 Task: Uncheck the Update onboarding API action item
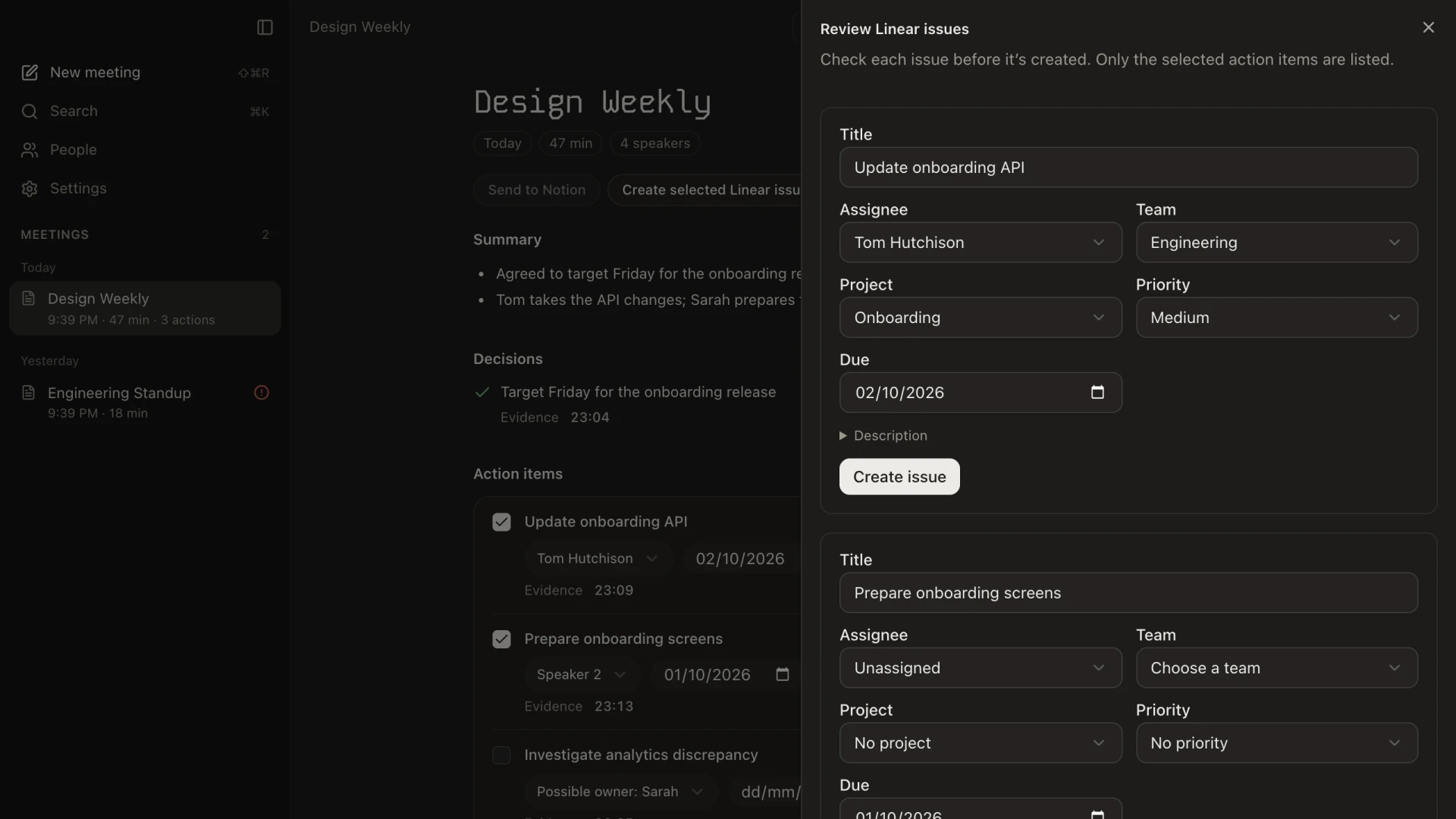pos(501,522)
